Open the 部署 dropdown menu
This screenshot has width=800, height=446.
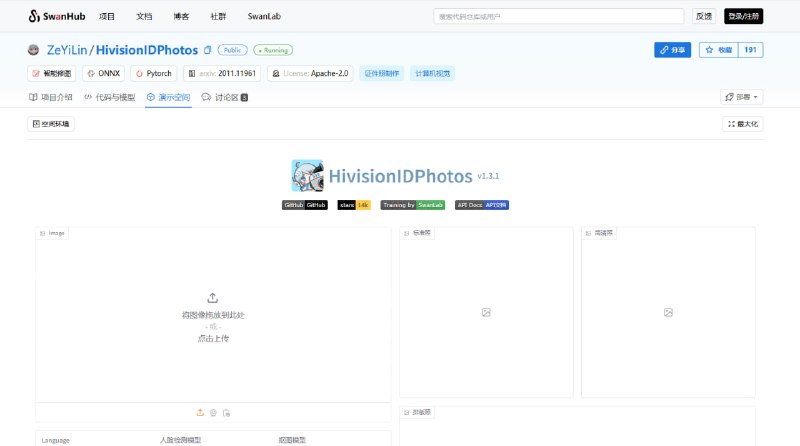(741, 97)
